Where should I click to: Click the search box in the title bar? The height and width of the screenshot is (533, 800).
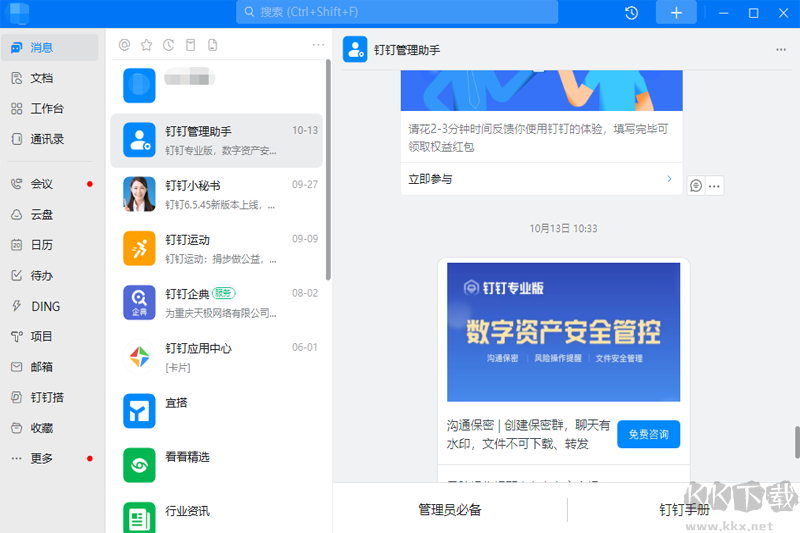click(x=397, y=12)
